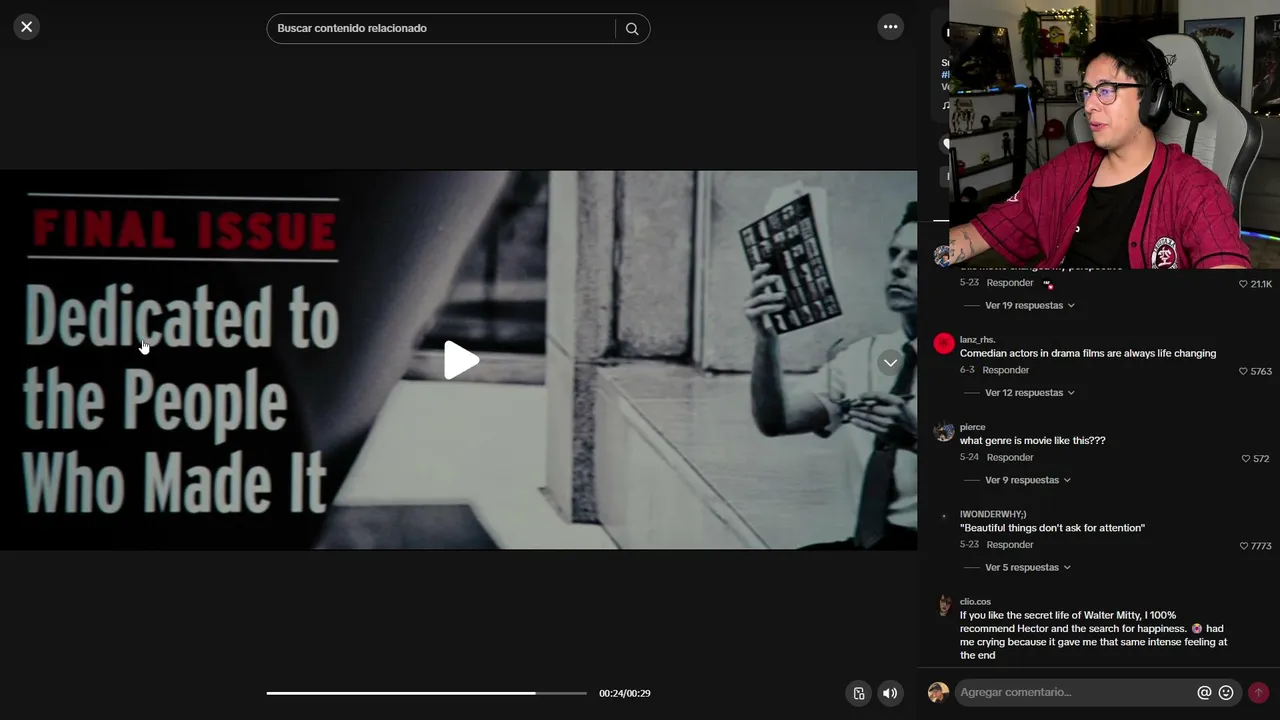Image resolution: width=1280 pixels, height=720 pixels.
Task: Click 'Responder' under lanz_rhs.'s comment
Action: [x=1006, y=370]
